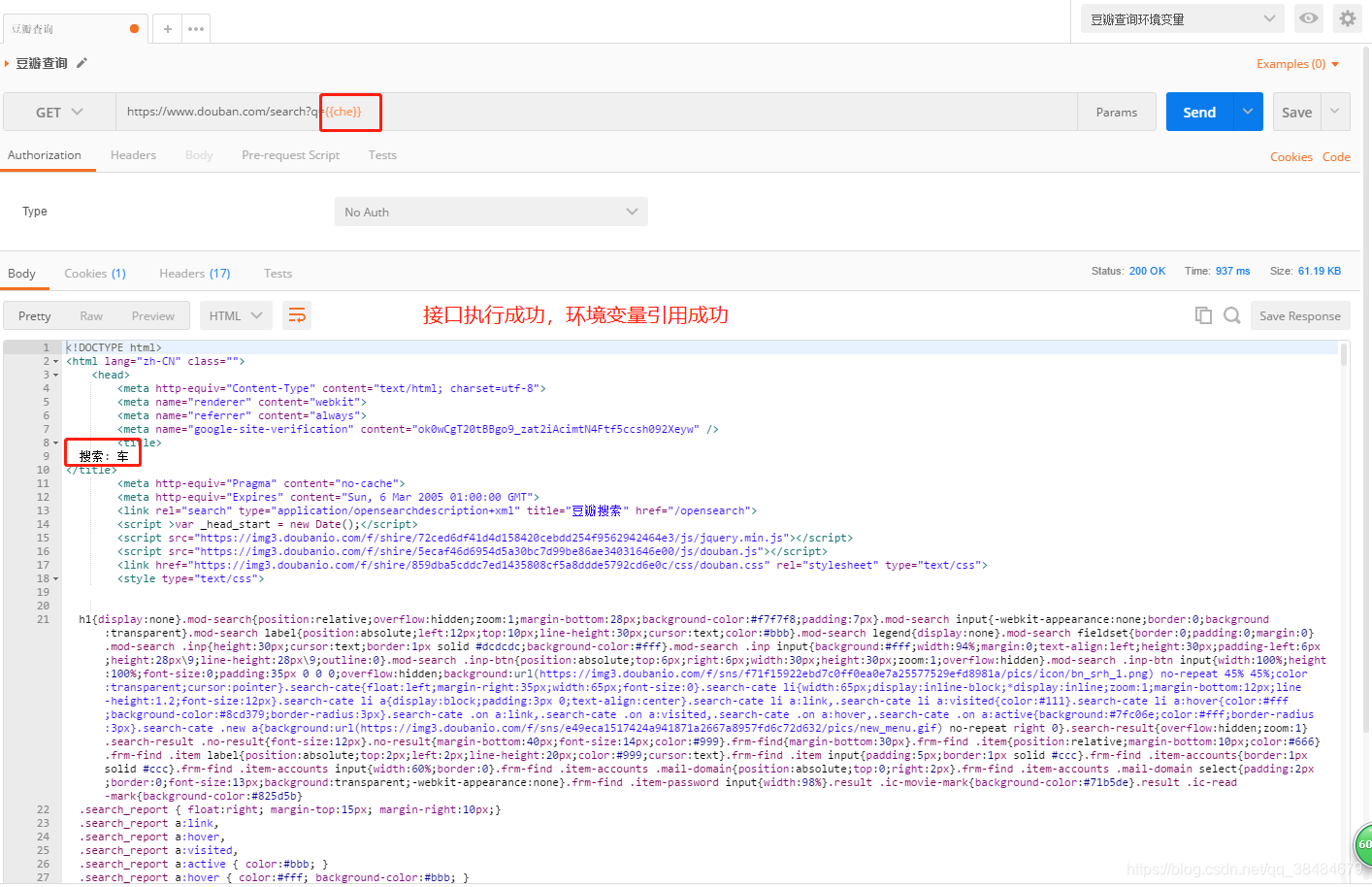Click search icon in response body
This screenshot has height=887, width=1372.
[1232, 315]
